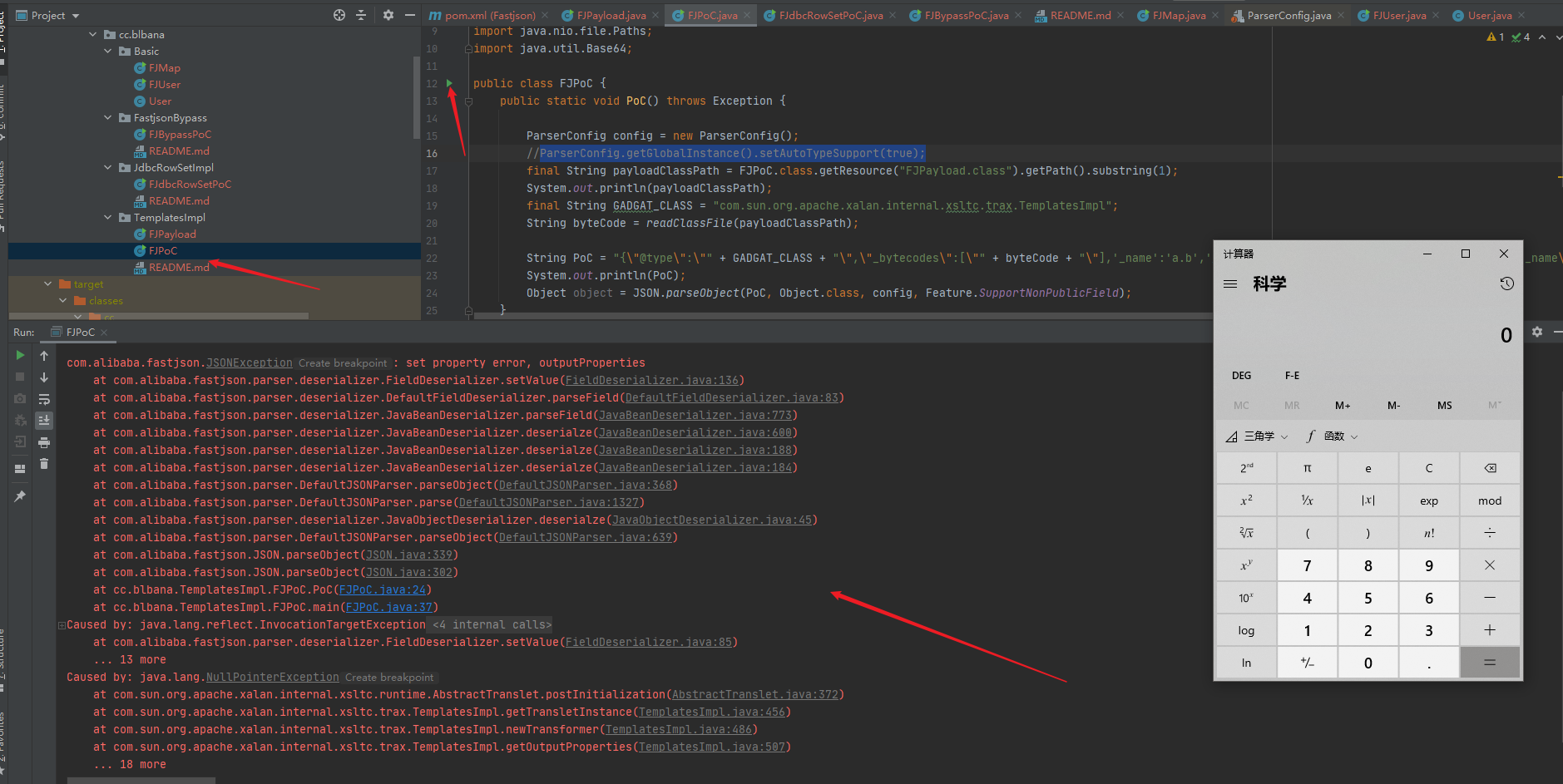This screenshot has height=784, width=1563.
Task: Jump up the stack trace
Action: pos(44,355)
